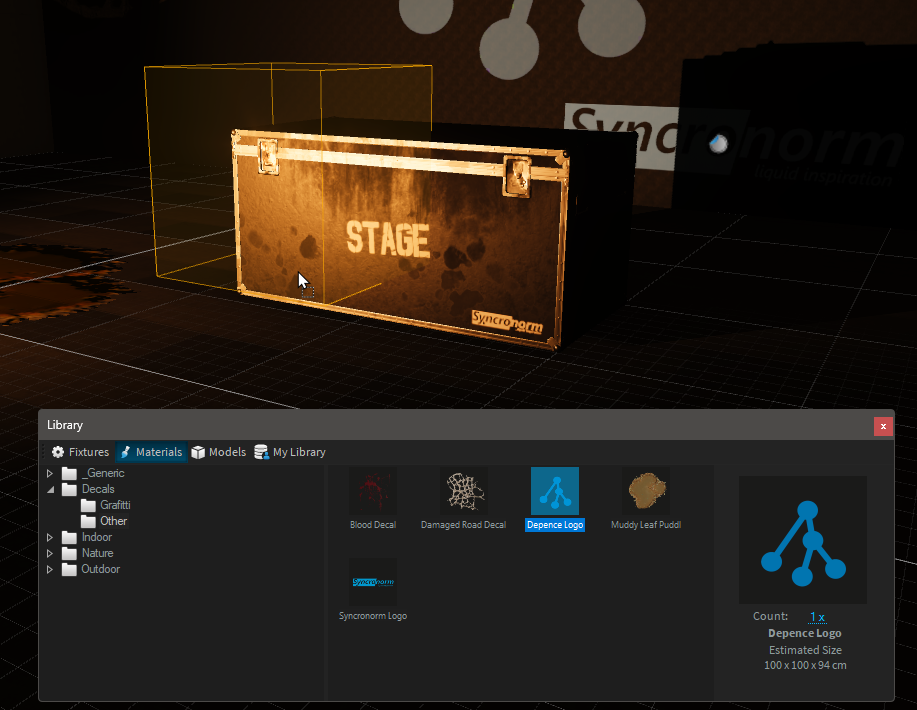Viewport: 917px width, 710px height.
Task: Expand the Outdoor folder
Action: tap(50, 569)
